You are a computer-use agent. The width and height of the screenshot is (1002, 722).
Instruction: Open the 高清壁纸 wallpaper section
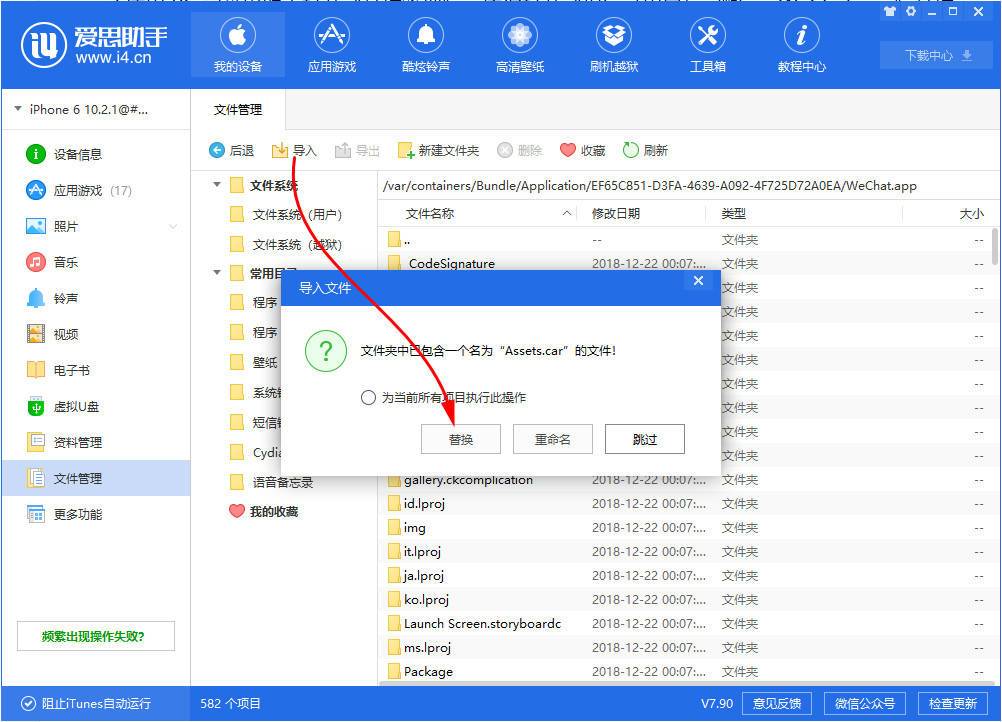tap(519, 45)
